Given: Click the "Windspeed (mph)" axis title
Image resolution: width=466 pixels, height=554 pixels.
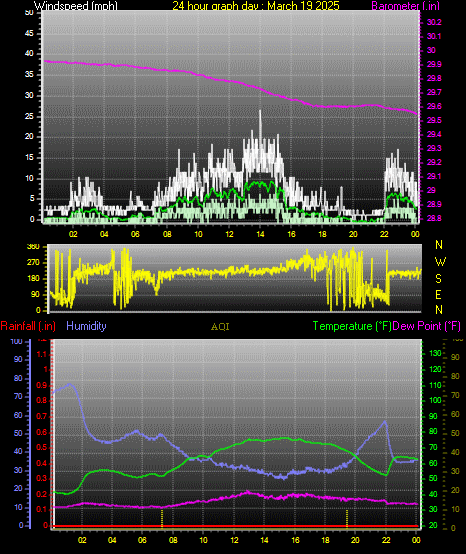Looking at the screenshot, I should tap(76, 6).
